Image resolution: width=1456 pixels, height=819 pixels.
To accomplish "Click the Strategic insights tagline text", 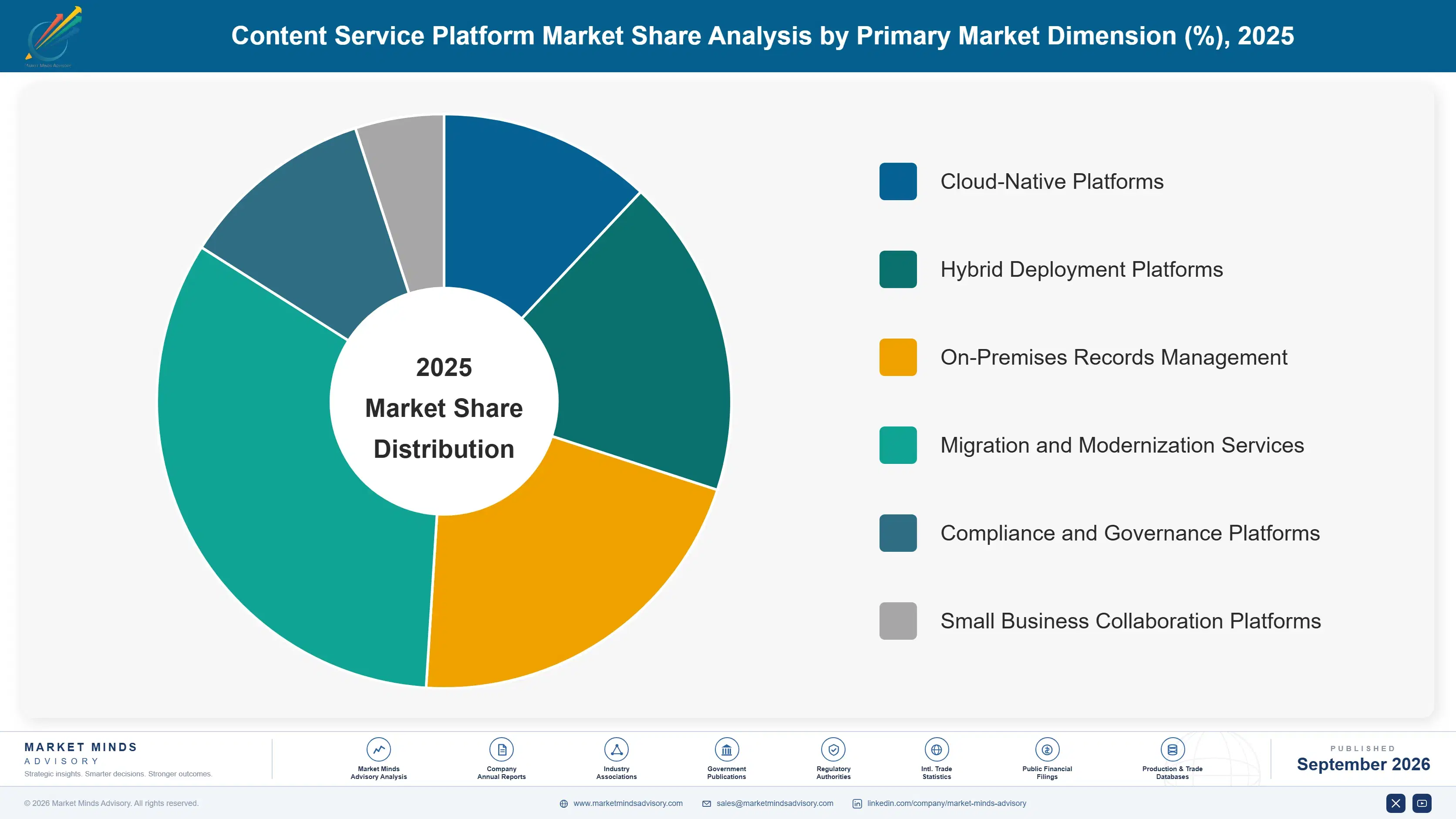I will pos(118,774).
